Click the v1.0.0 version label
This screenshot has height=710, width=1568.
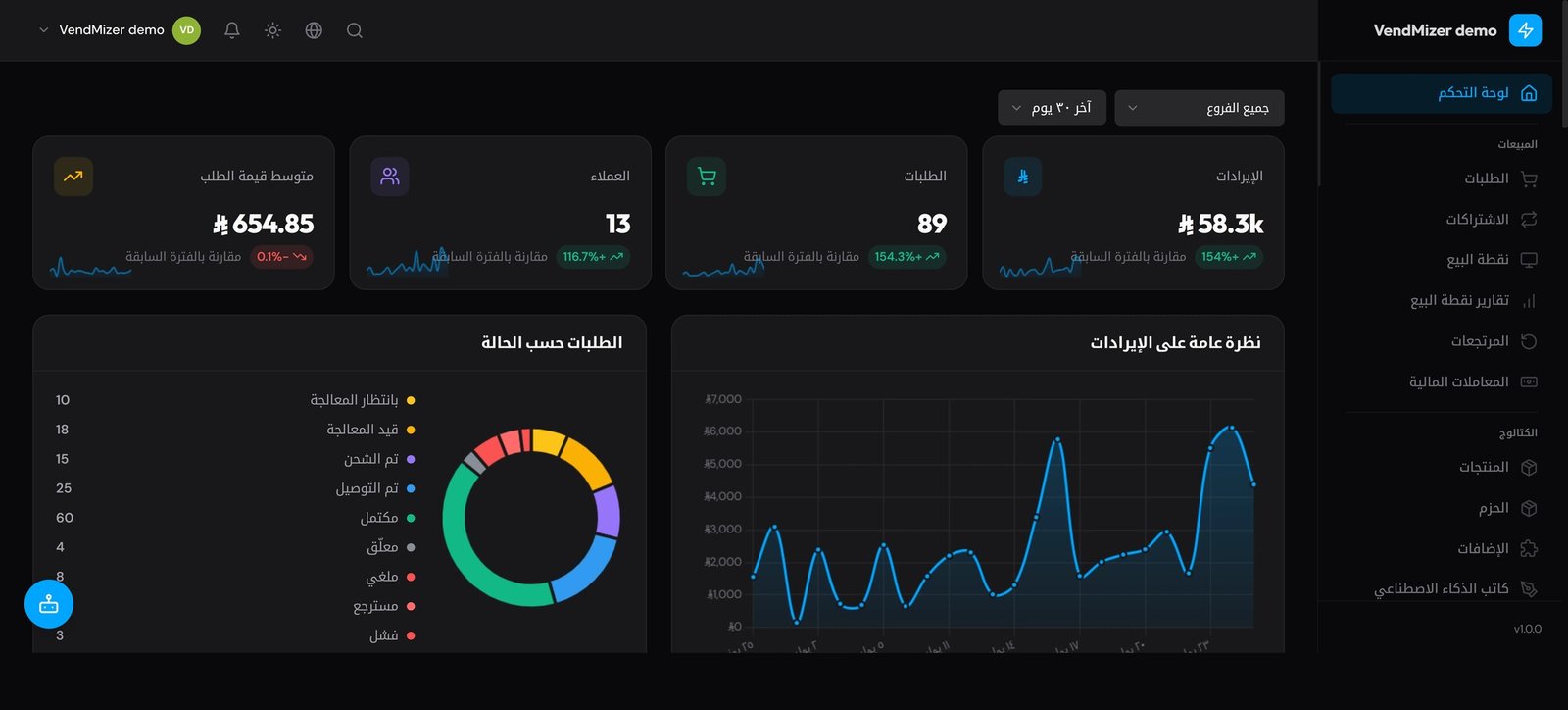[x=1527, y=629]
